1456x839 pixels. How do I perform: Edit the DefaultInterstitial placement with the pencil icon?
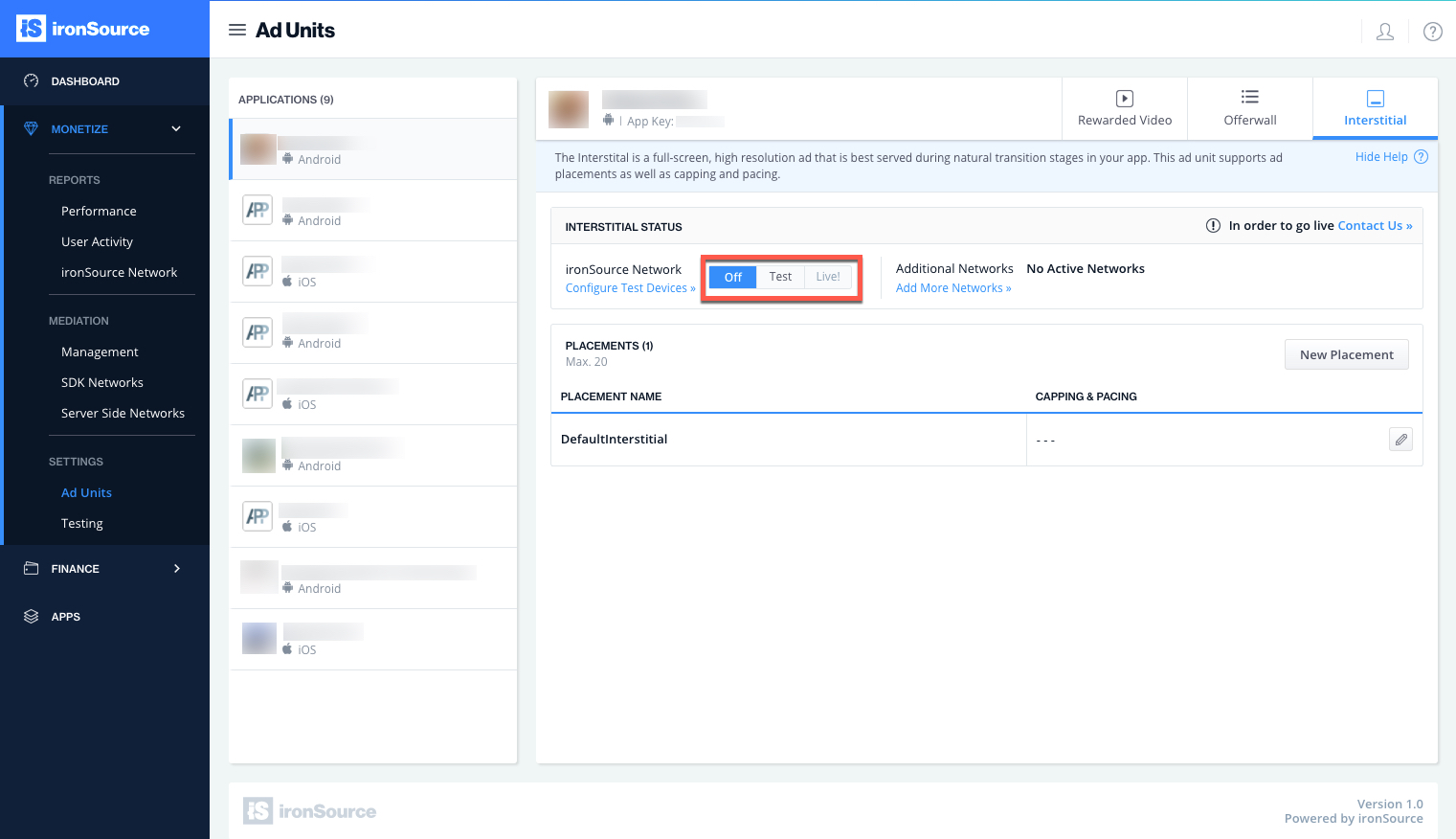tap(1400, 439)
